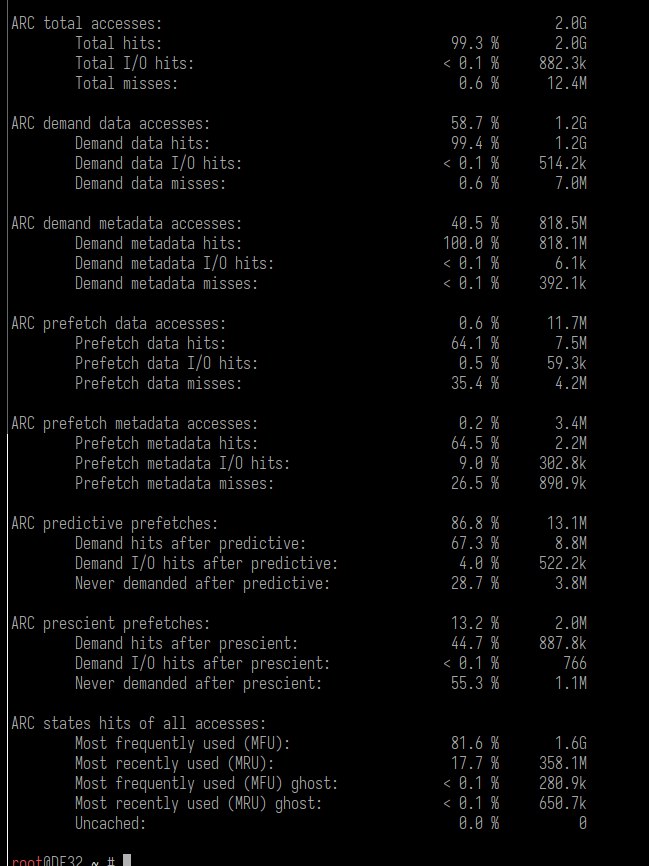The width and height of the screenshot is (649, 866).
Task: Click the "ARC demand metadata accesses" heading
Action: point(126,223)
